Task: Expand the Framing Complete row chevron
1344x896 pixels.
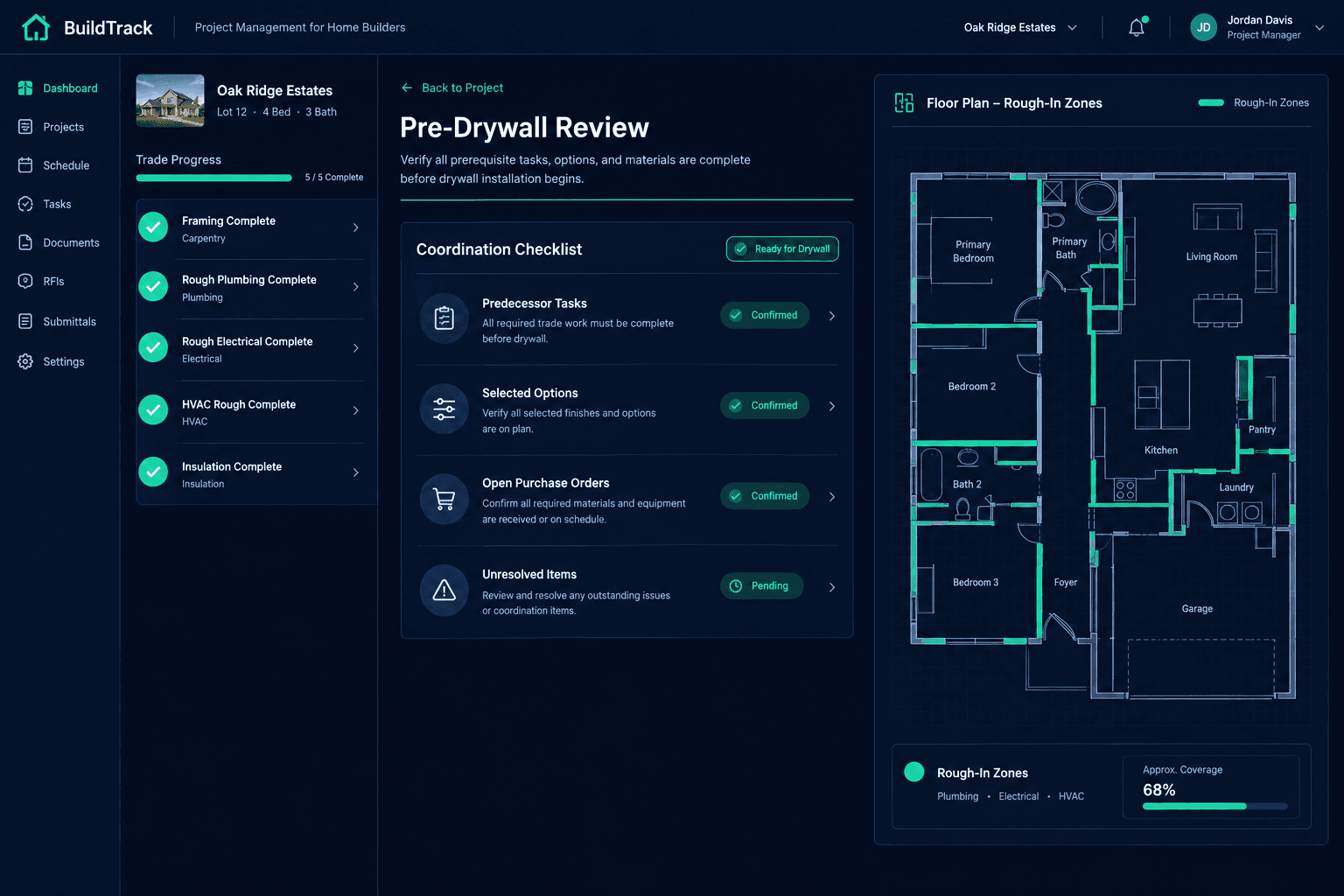Action: click(x=356, y=227)
